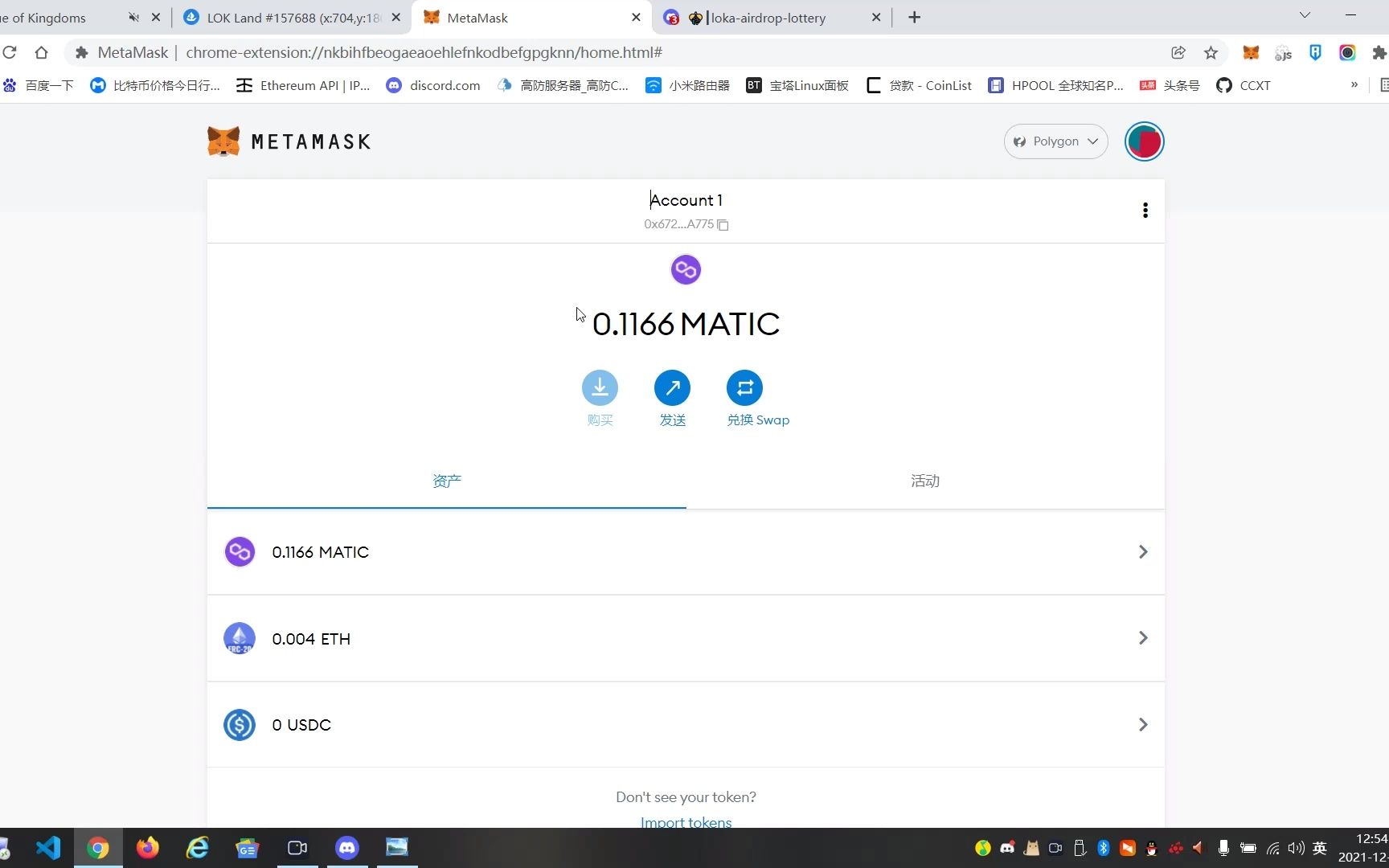Open the CCXT GitHub bookmark

tap(1244, 85)
